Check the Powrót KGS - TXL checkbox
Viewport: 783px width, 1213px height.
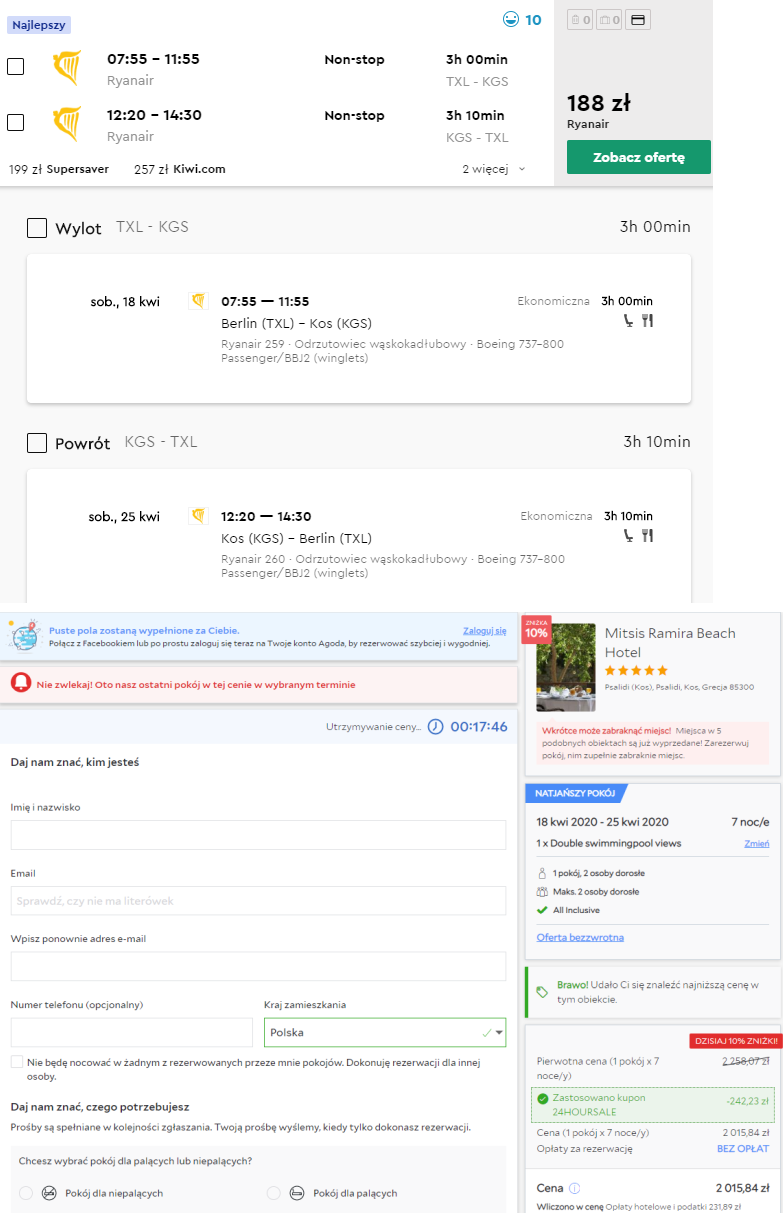(x=37, y=442)
